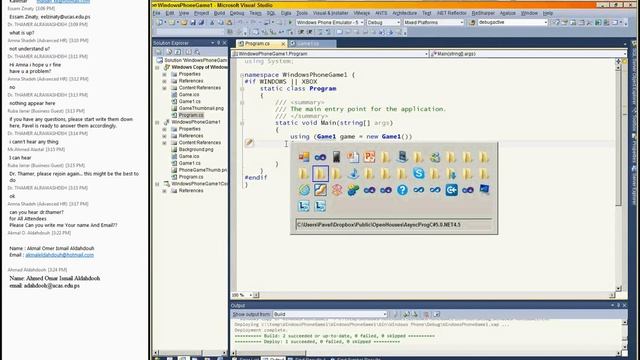Open the WindowsPhoneGame1.Program type dropdown
This screenshot has width=640, height=360.
tap(330, 54)
